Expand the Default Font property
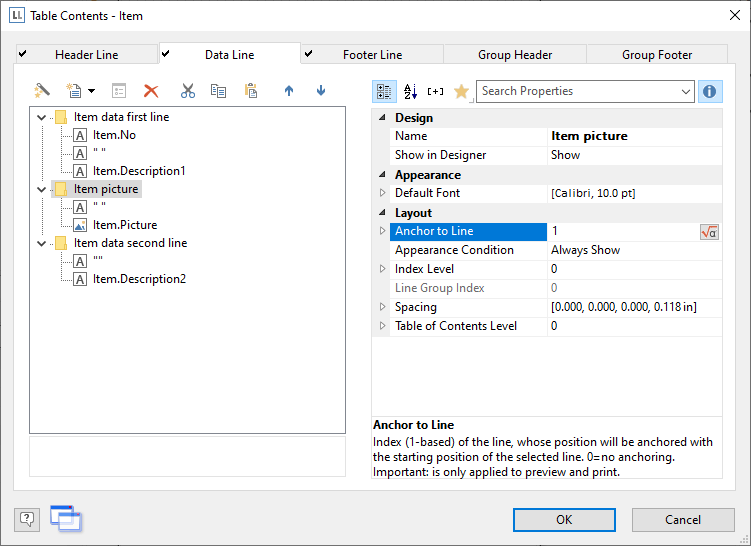Image resolution: width=751 pixels, height=546 pixels. pos(381,193)
